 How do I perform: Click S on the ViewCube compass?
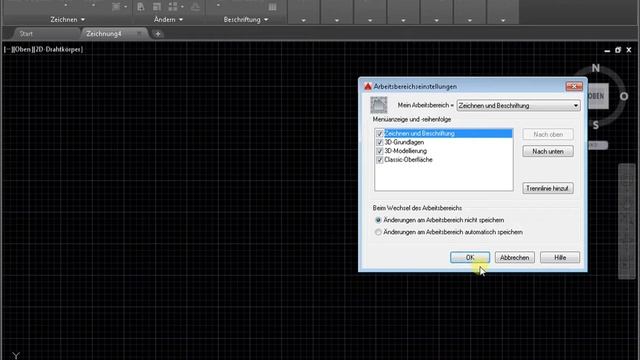tap(596, 125)
